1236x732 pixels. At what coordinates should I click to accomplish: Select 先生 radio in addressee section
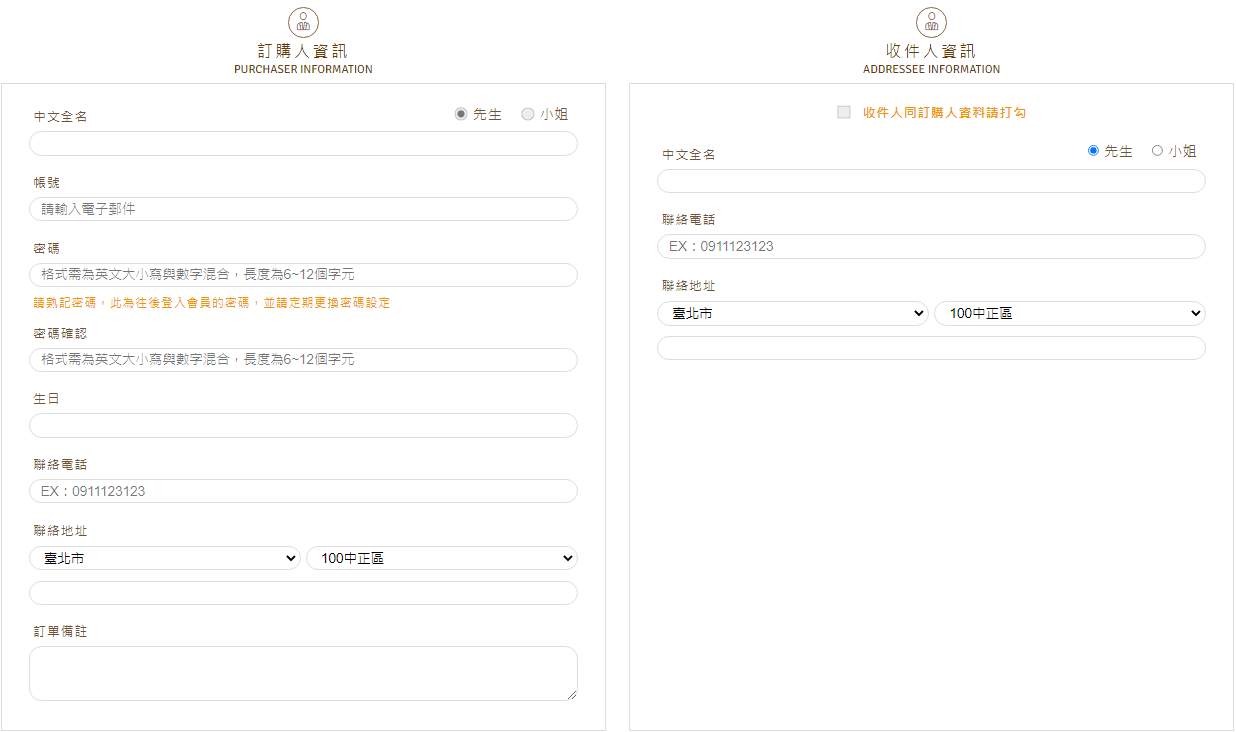(x=1093, y=151)
